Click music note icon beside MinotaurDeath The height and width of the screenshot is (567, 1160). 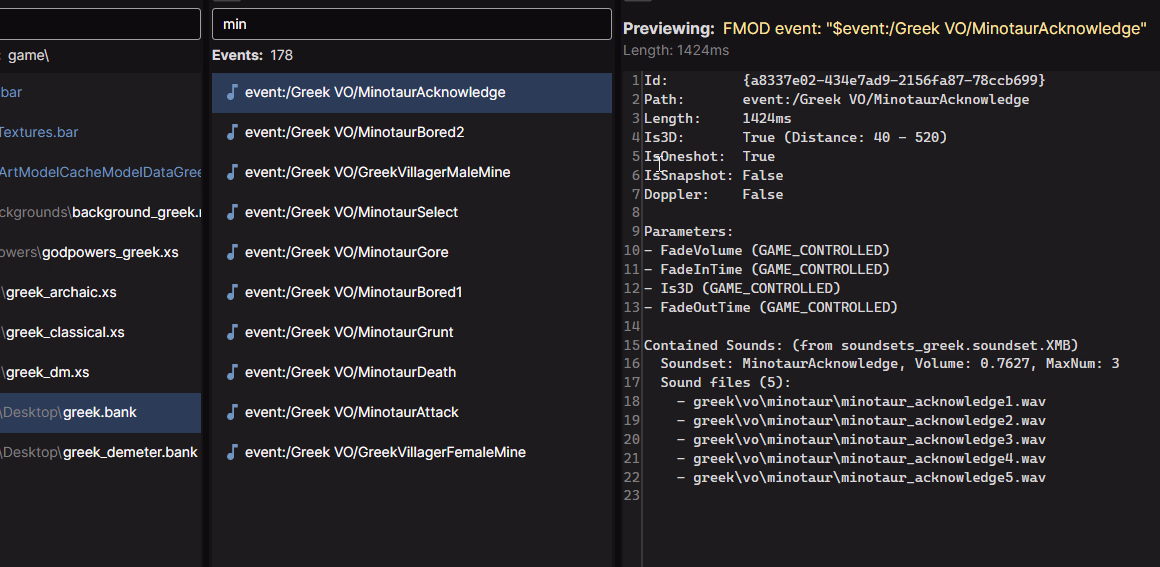click(x=233, y=372)
